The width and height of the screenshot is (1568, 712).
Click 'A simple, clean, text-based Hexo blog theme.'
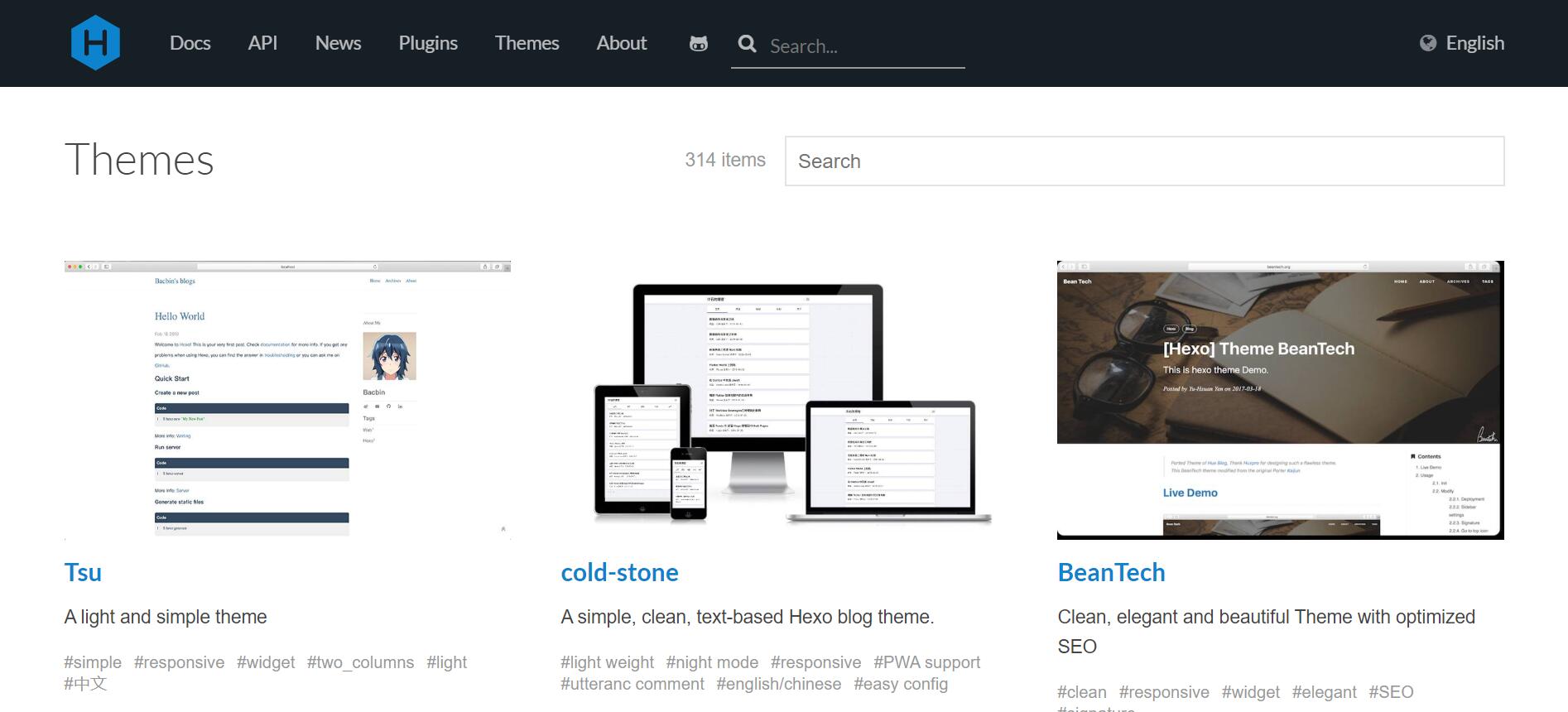748,617
